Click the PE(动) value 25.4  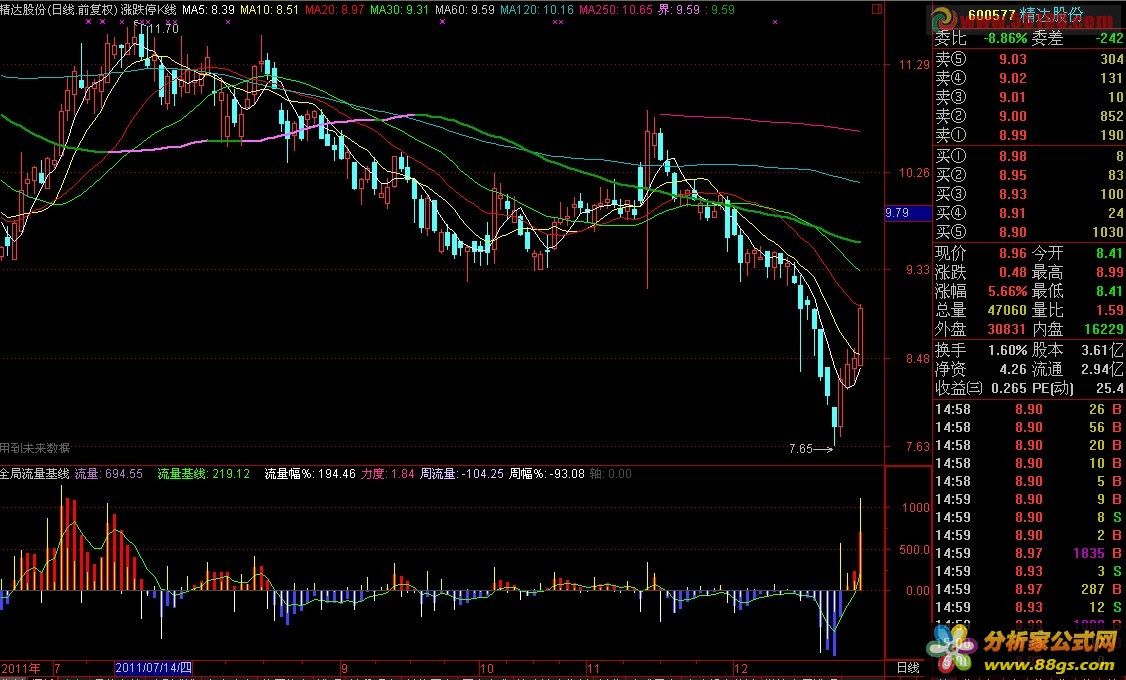pos(1109,388)
